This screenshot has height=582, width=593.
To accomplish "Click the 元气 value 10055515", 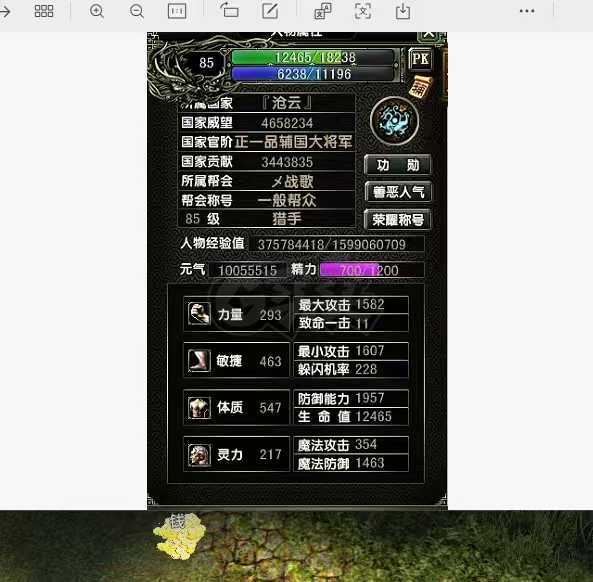I will (247, 270).
